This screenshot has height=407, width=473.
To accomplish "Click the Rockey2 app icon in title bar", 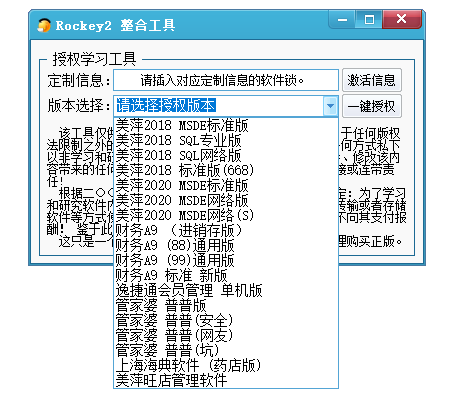I will pos(44,26).
